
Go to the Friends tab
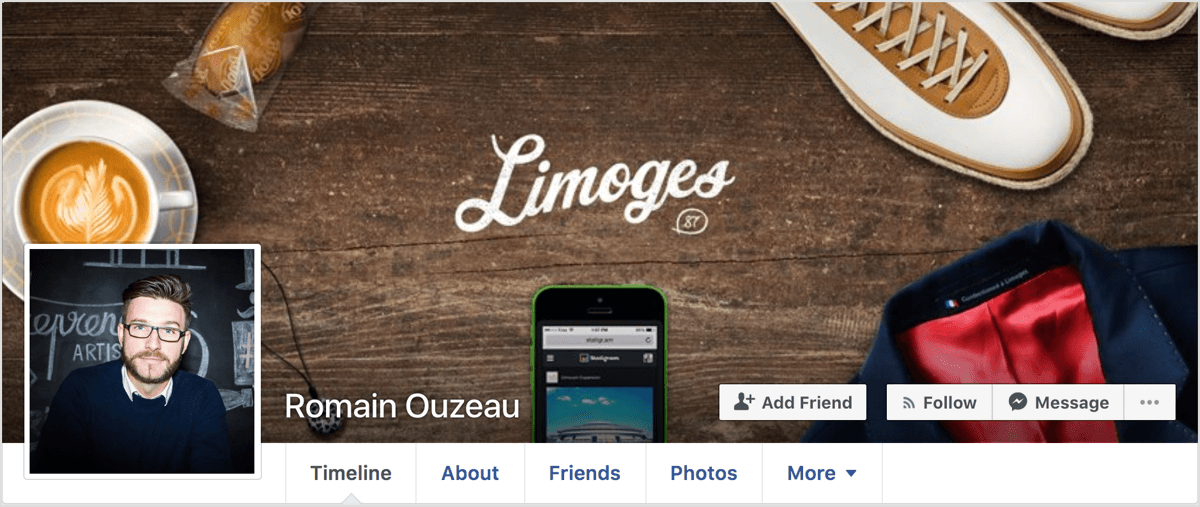click(585, 473)
